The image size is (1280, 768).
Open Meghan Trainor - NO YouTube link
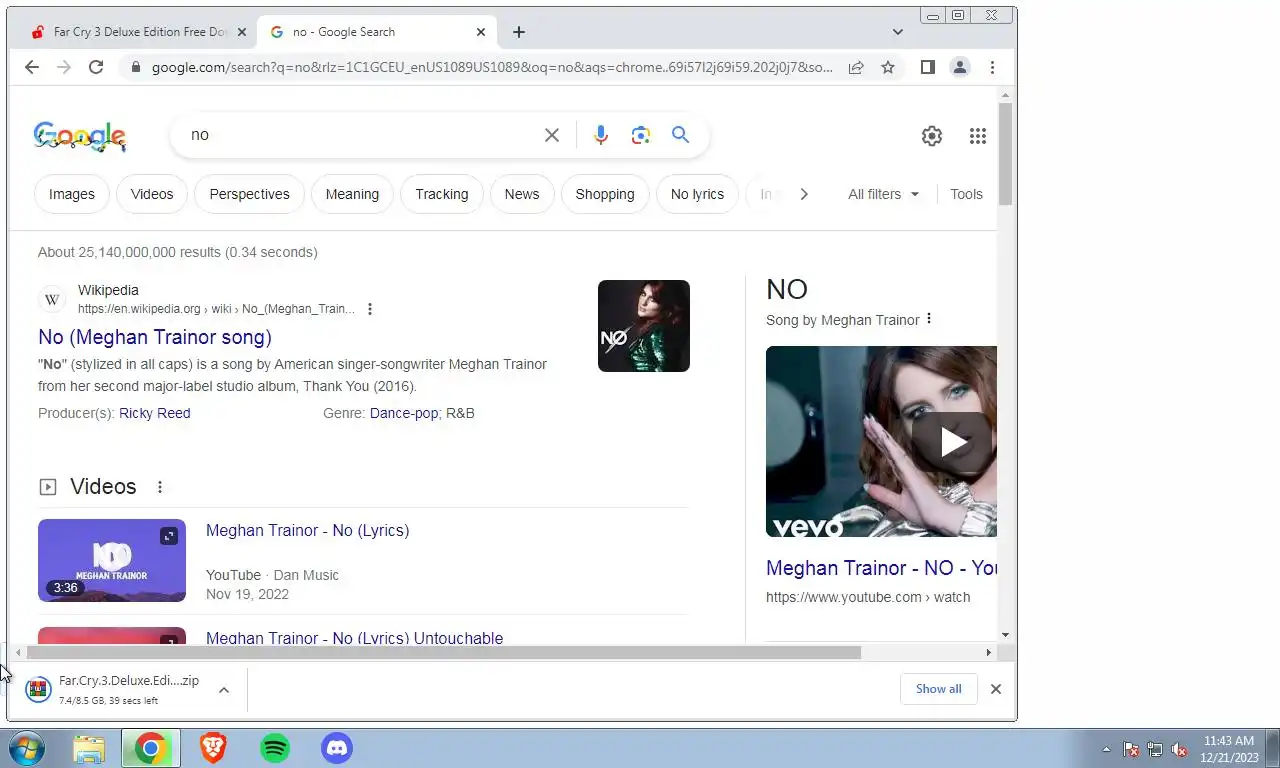(x=882, y=568)
